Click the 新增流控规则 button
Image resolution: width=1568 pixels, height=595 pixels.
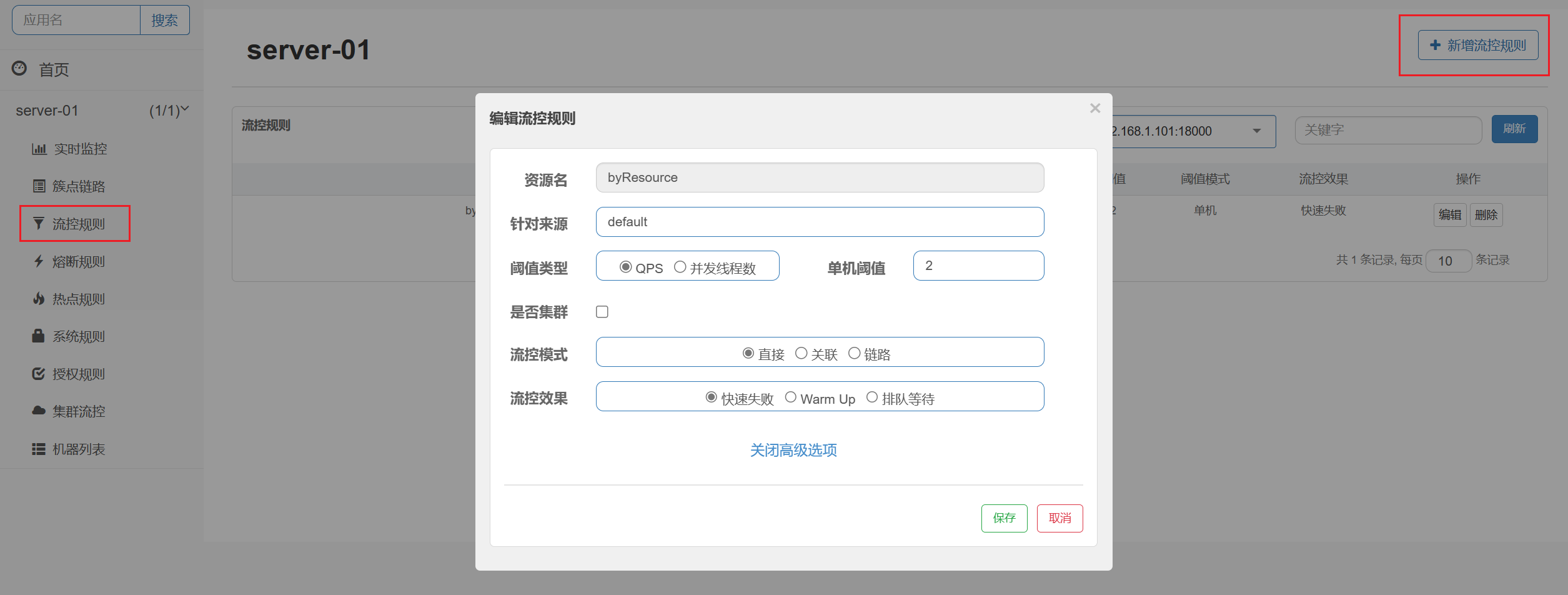(x=1478, y=45)
